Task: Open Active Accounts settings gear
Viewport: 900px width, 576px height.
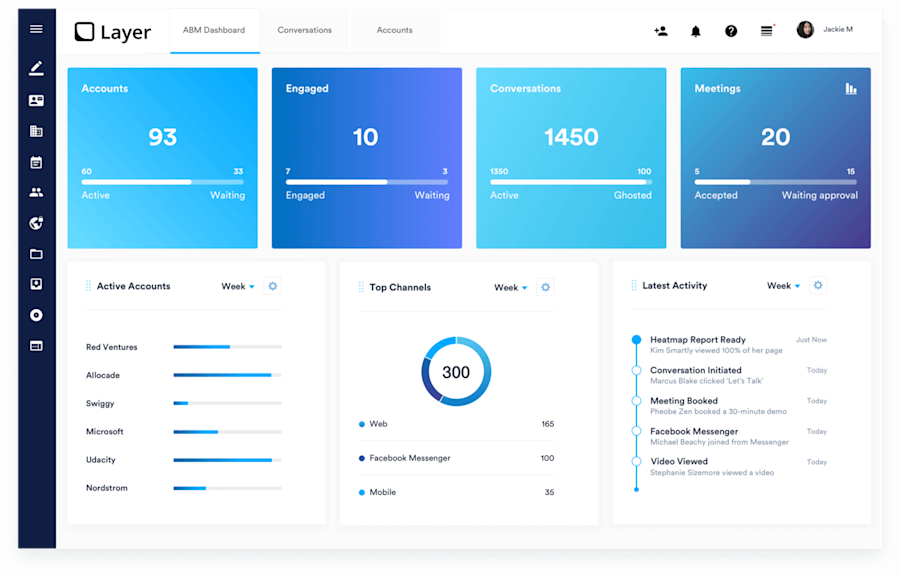Action: (x=272, y=286)
